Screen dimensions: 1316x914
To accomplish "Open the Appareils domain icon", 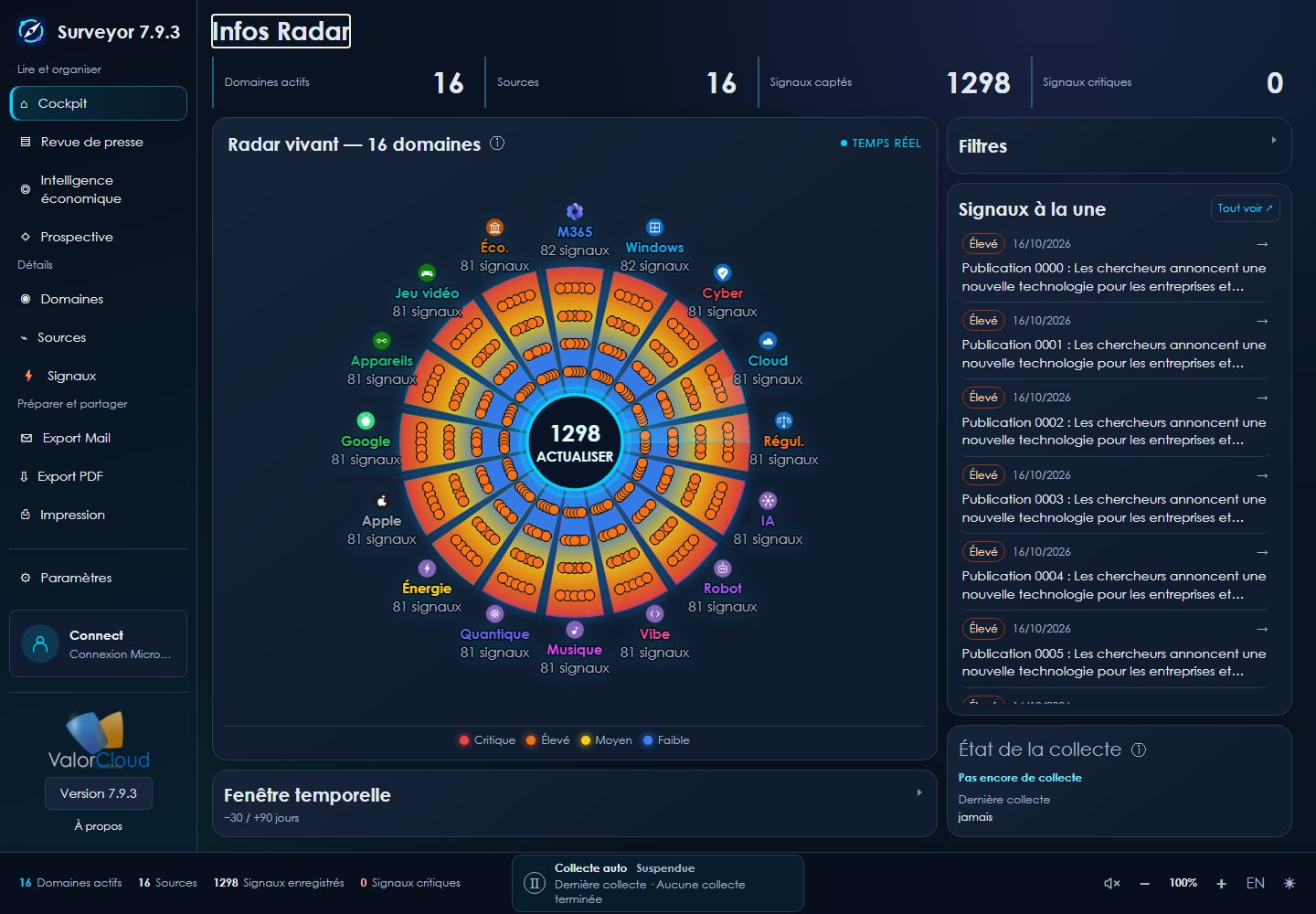I will [x=382, y=341].
